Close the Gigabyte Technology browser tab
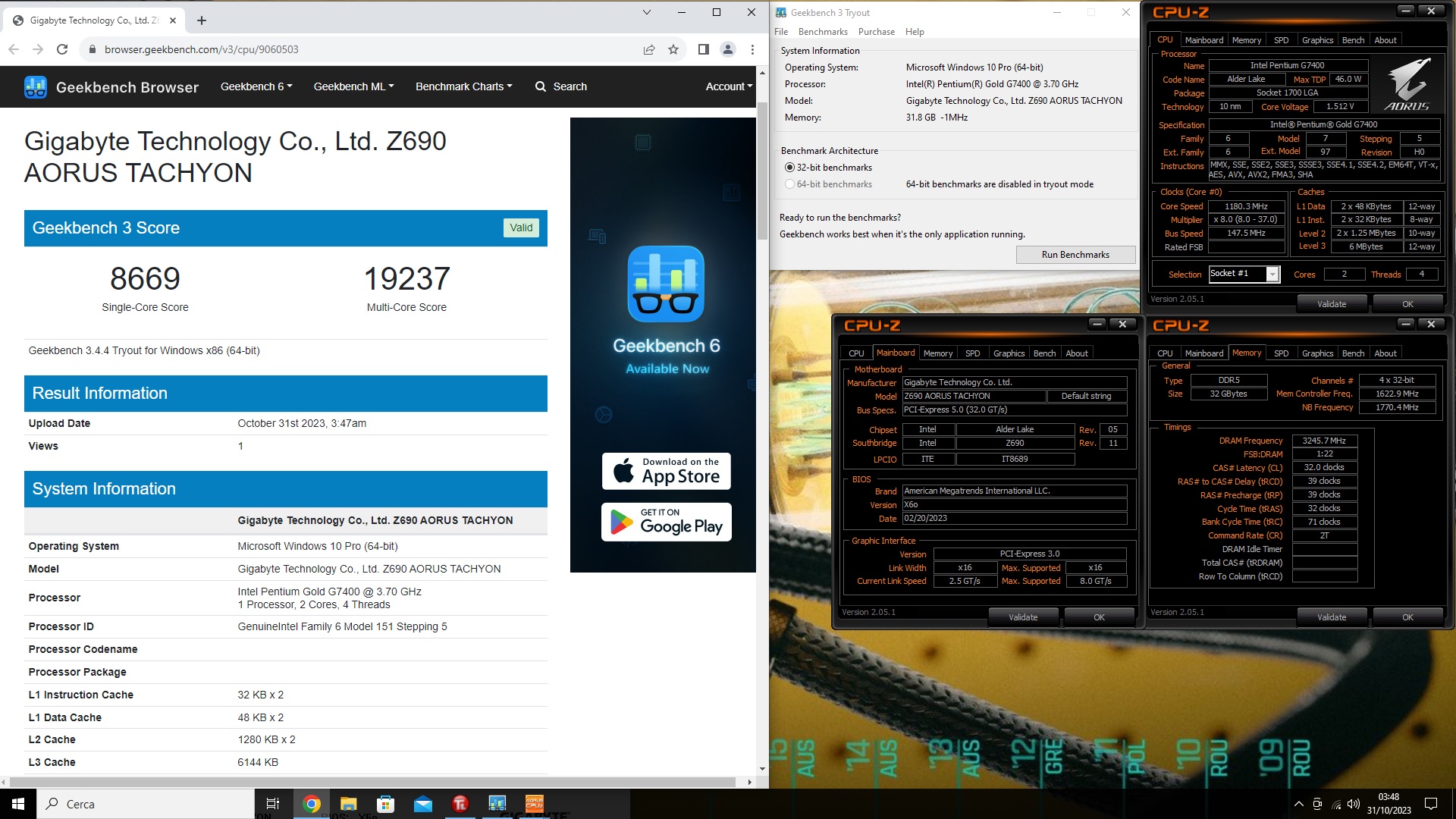This screenshot has height=819, width=1456. point(173,20)
